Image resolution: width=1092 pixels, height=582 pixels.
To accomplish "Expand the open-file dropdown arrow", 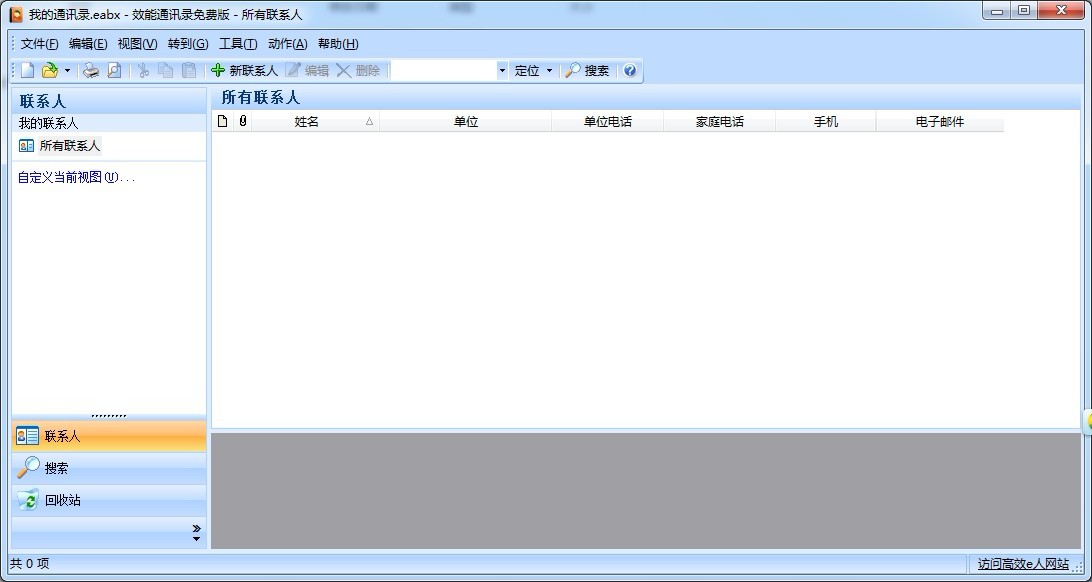I will [67, 70].
